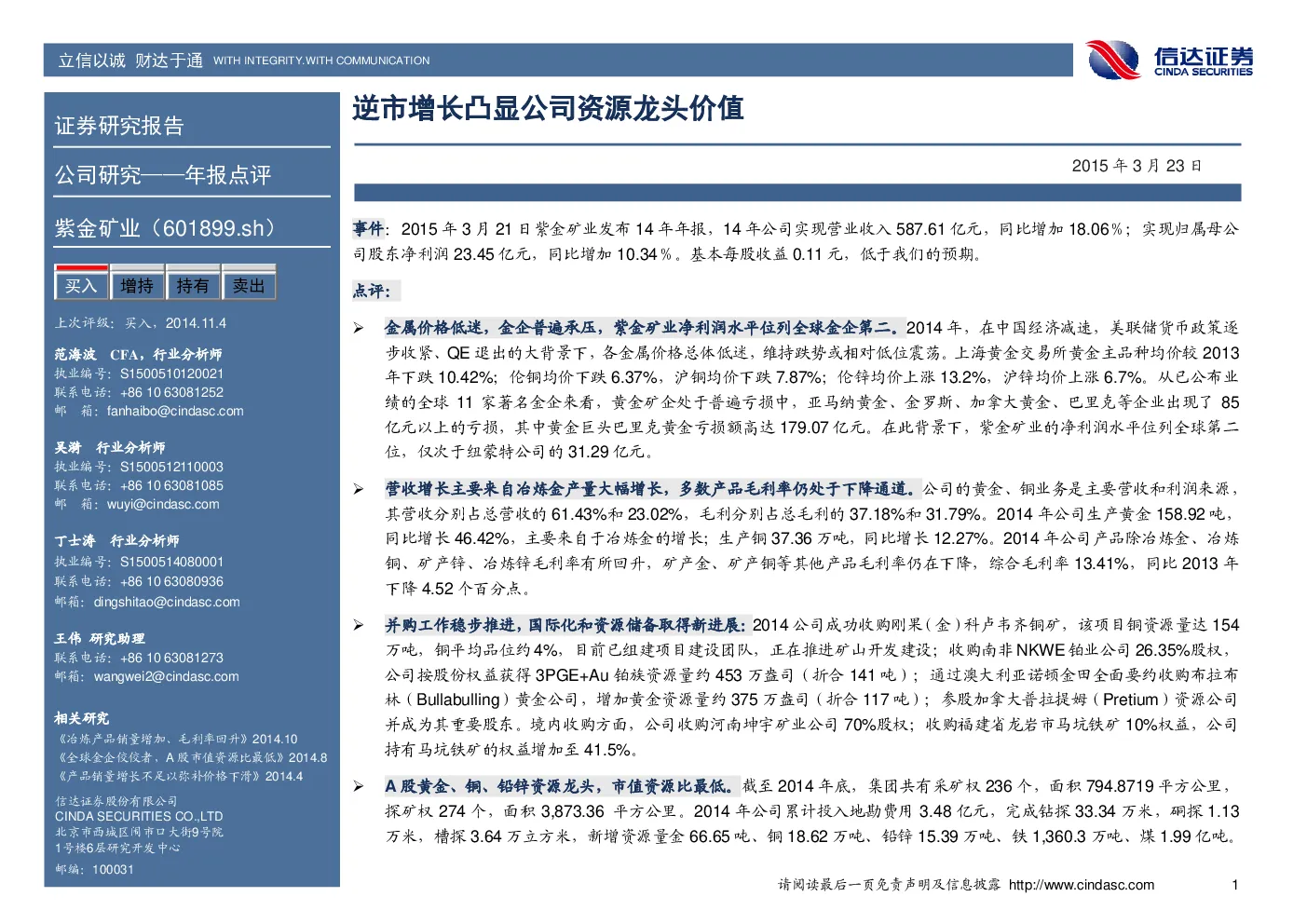Image resolution: width=1307 pixels, height=924 pixels.
Task: Click phone number +86 10 63081085
Action: coord(171,485)
